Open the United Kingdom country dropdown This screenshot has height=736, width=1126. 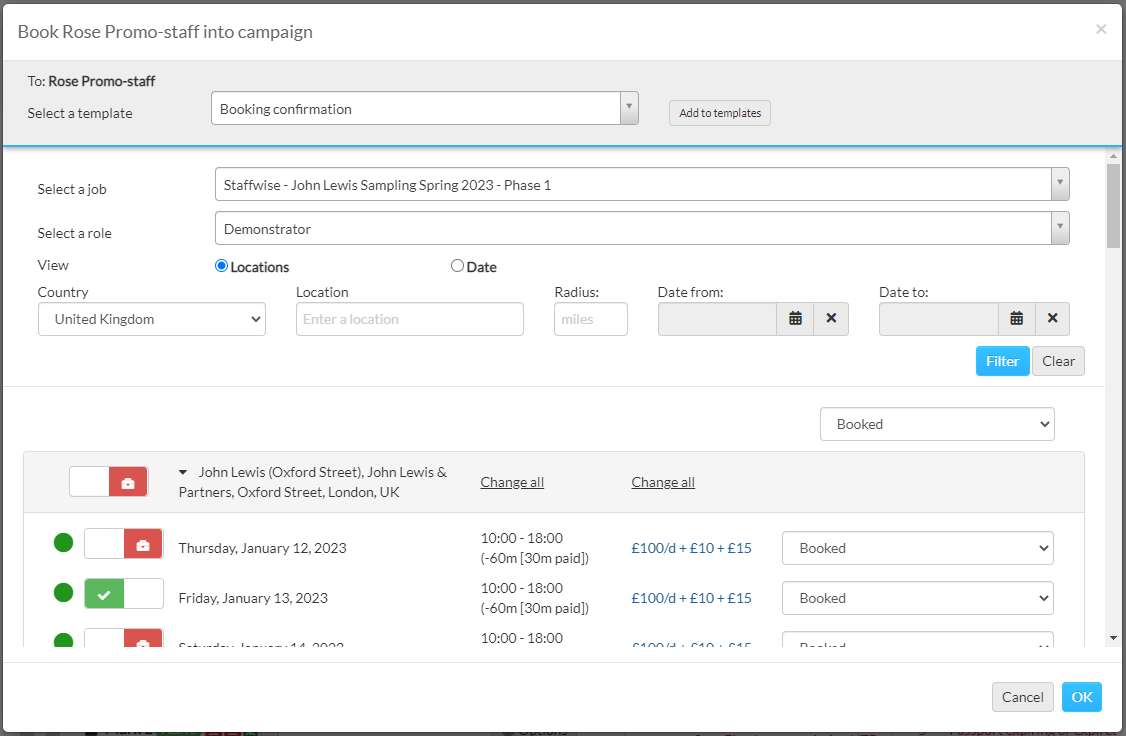click(152, 319)
